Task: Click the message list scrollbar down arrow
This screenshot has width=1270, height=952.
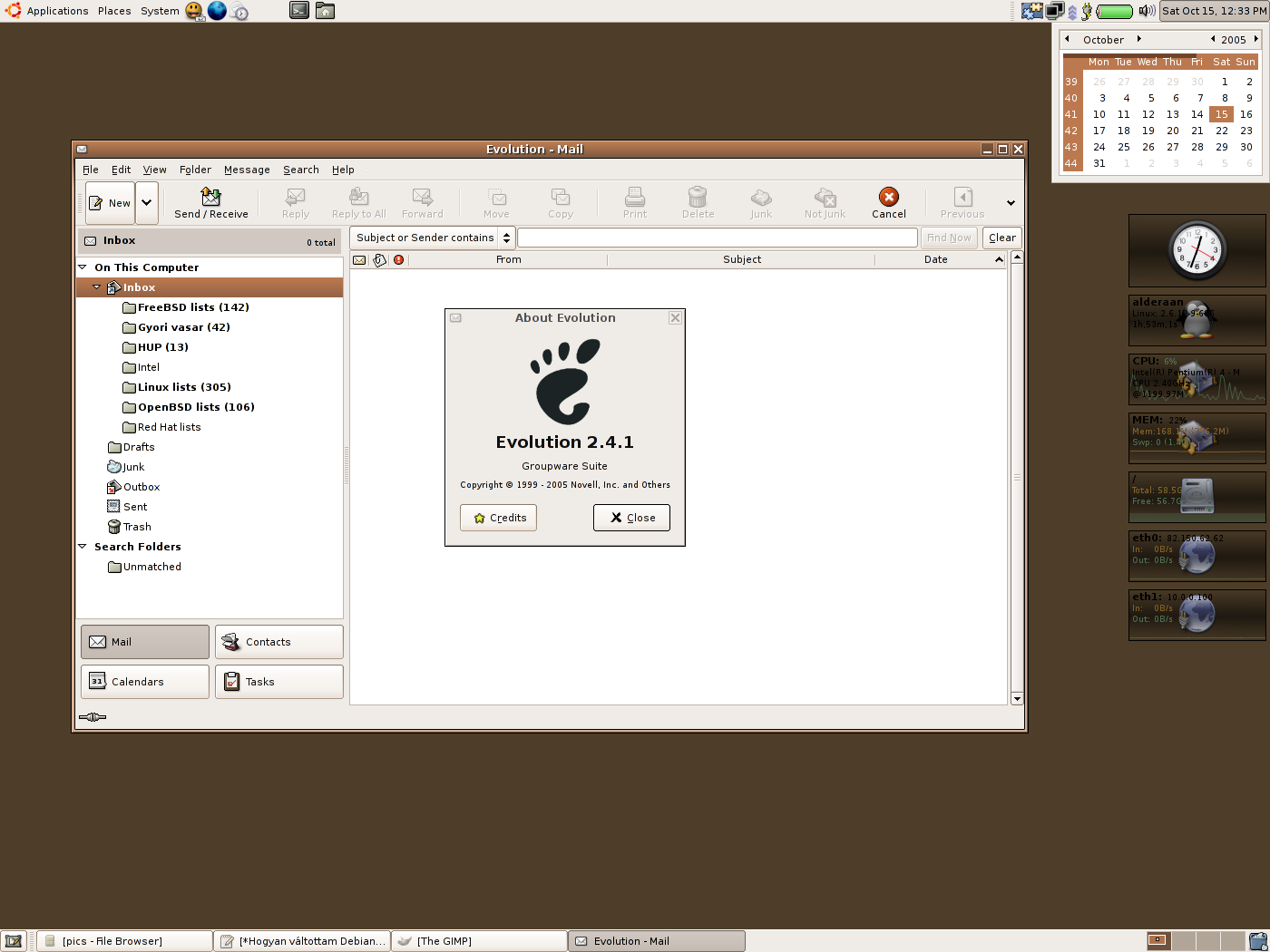Action: click(x=1017, y=698)
